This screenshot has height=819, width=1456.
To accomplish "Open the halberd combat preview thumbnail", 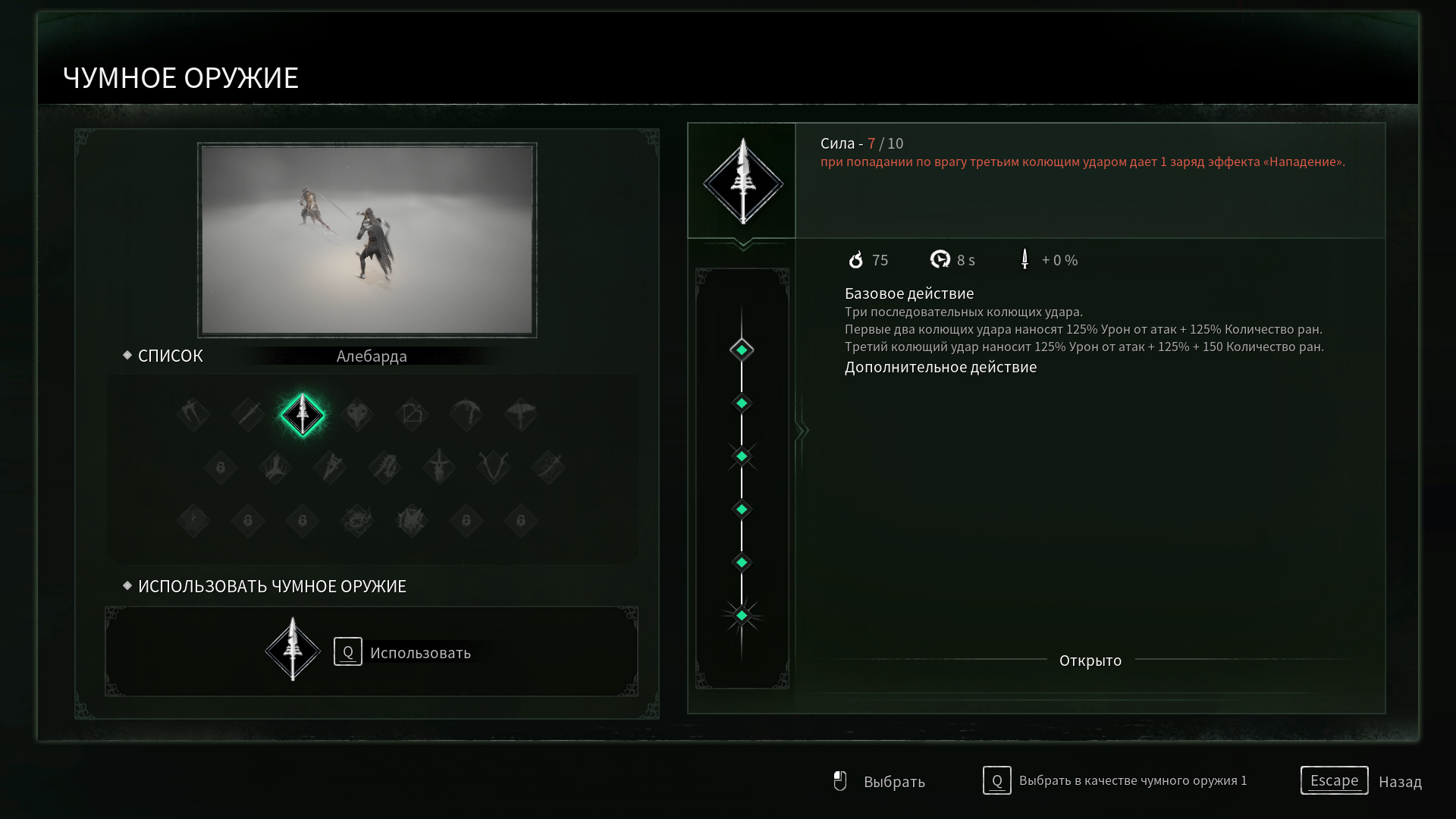I will click(367, 240).
